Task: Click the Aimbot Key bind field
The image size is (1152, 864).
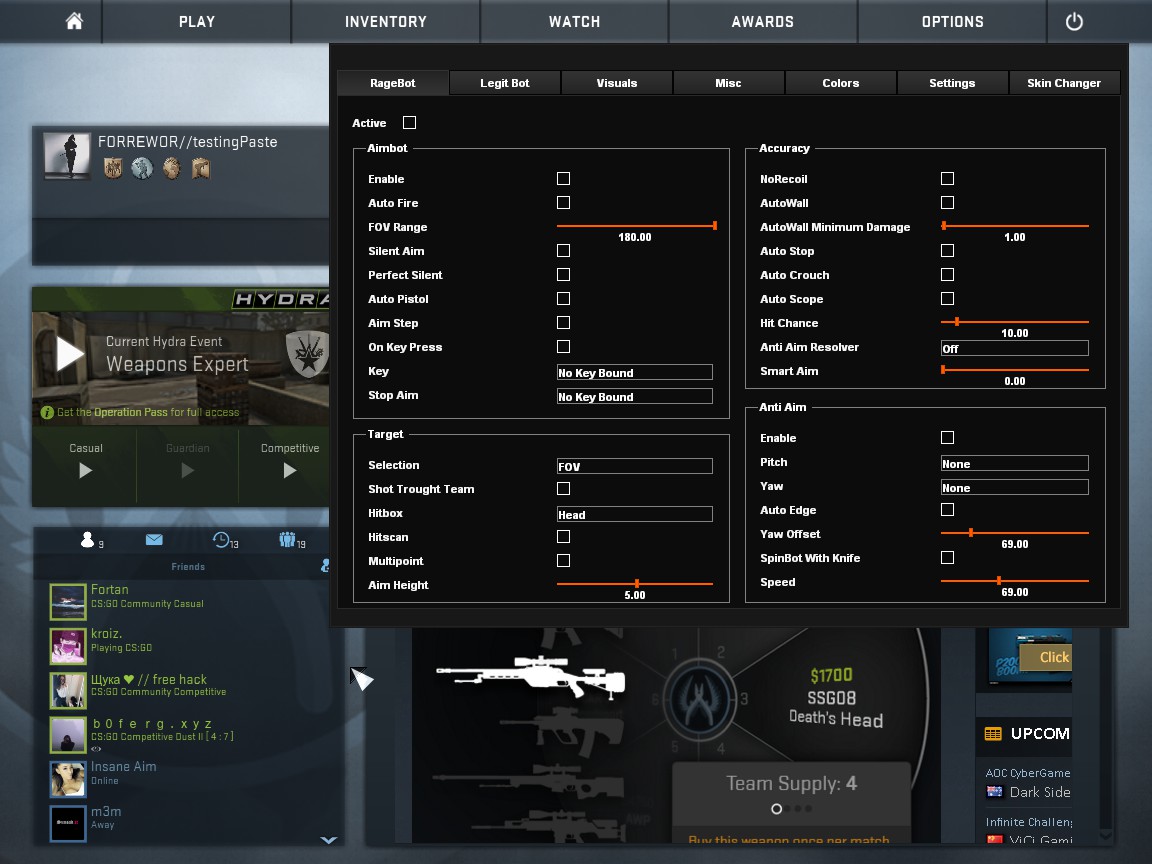Action: [x=634, y=372]
